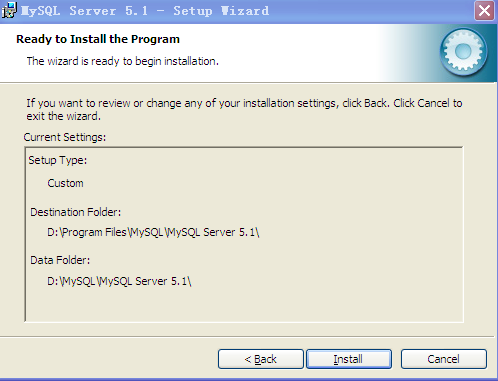Go back with the Back button

pyautogui.click(x=261, y=359)
